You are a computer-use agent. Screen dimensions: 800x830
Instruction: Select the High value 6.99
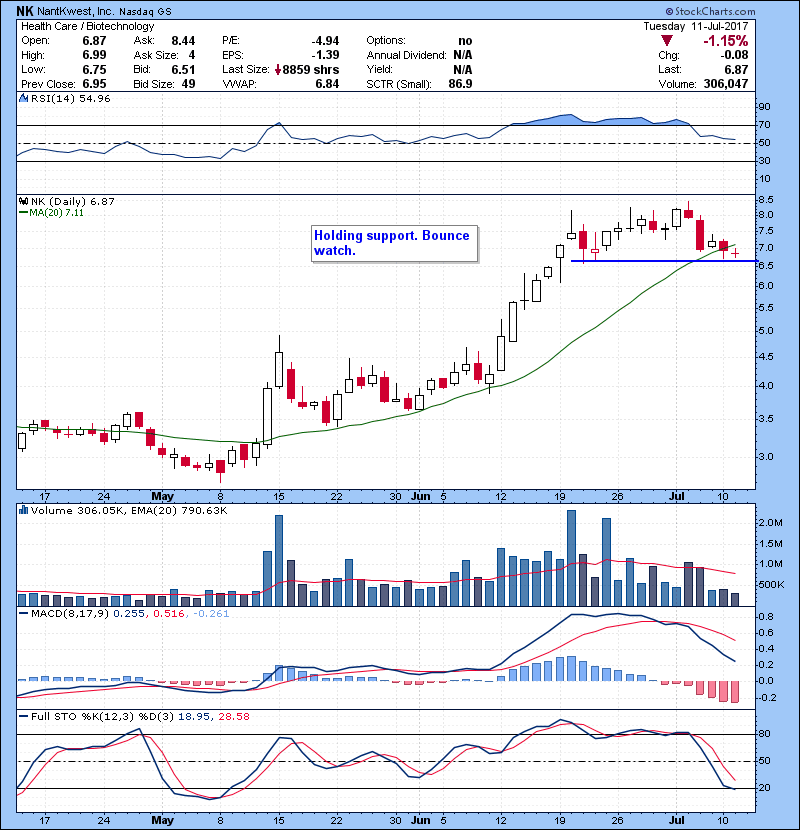point(94,55)
